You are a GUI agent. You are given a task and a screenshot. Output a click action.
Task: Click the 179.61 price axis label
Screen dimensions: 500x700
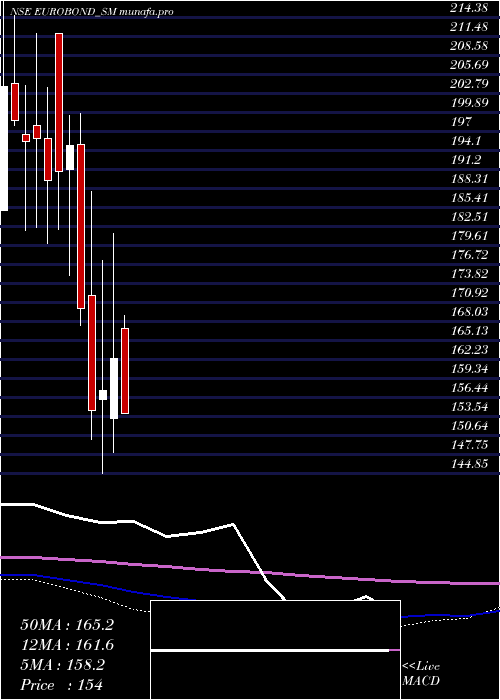tap(469, 235)
